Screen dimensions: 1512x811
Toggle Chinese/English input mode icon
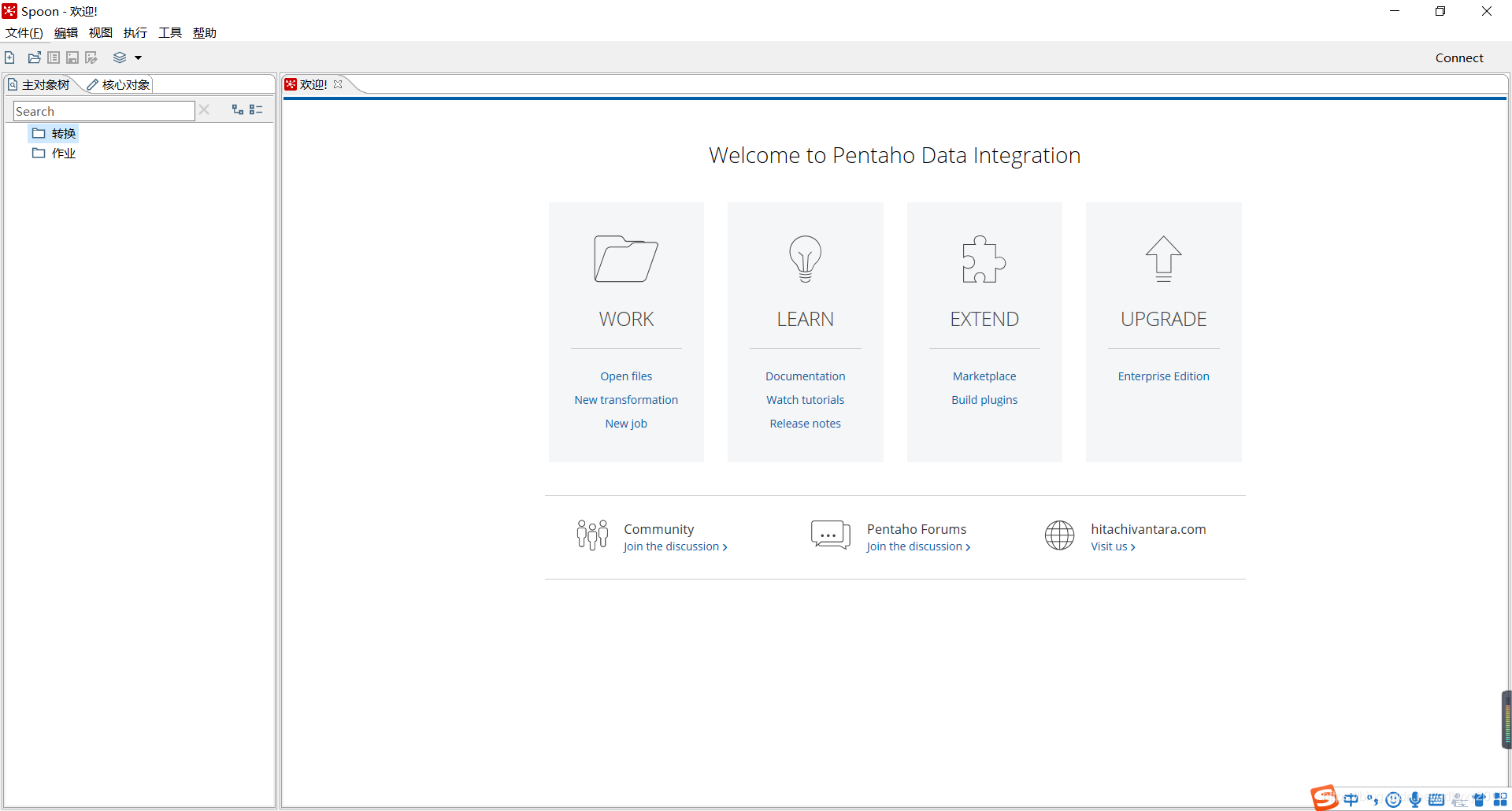click(x=1351, y=800)
